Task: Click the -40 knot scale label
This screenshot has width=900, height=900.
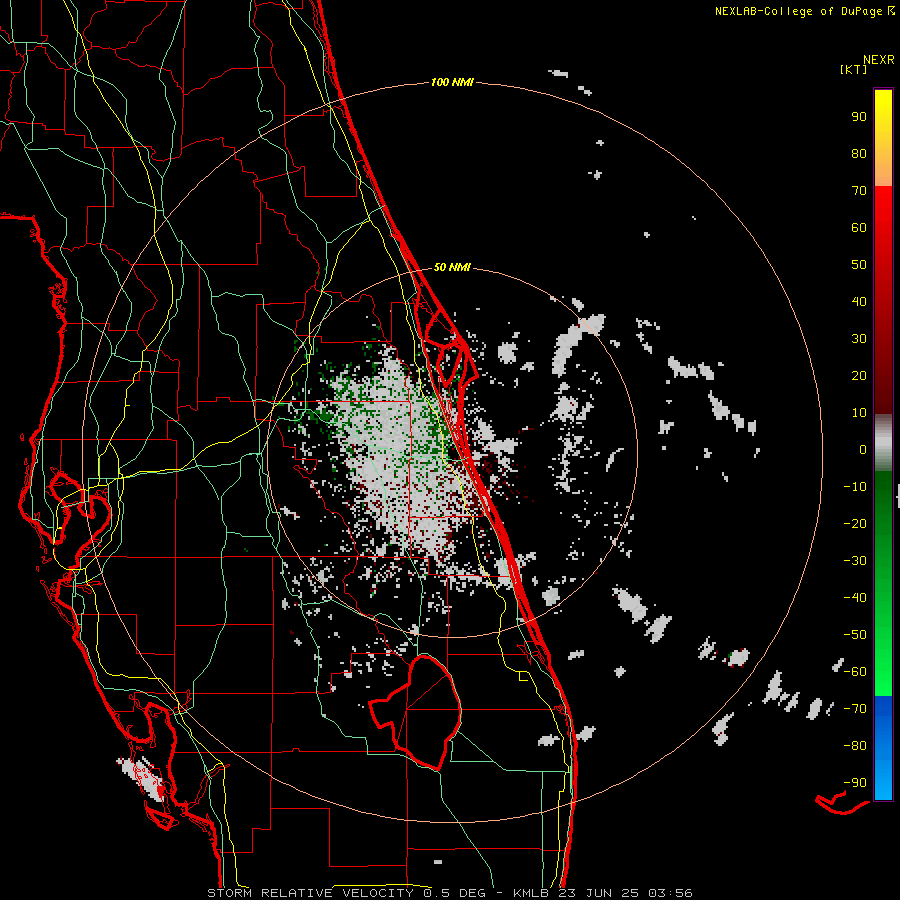Action: pos(855,598)
